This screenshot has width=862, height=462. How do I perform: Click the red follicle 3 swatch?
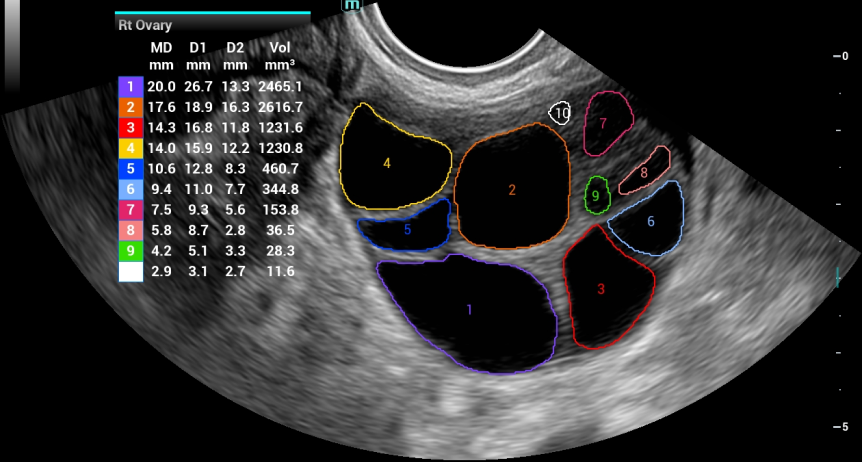[130, 128]
